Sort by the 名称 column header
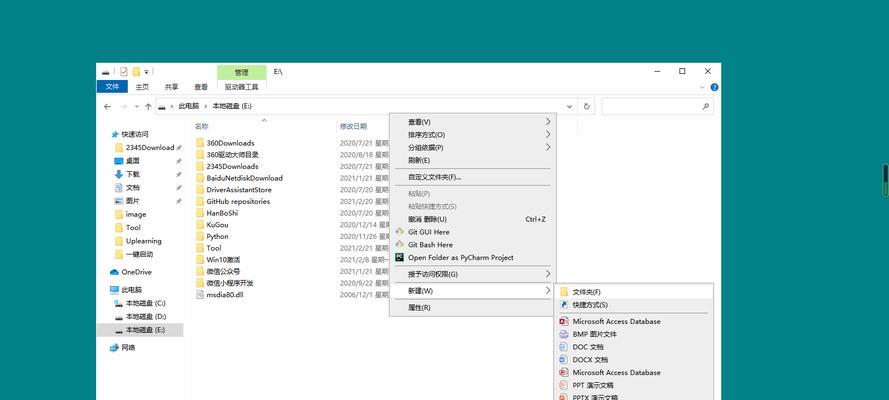The width and height of the screenshot is (889, 400). [202, 126]
